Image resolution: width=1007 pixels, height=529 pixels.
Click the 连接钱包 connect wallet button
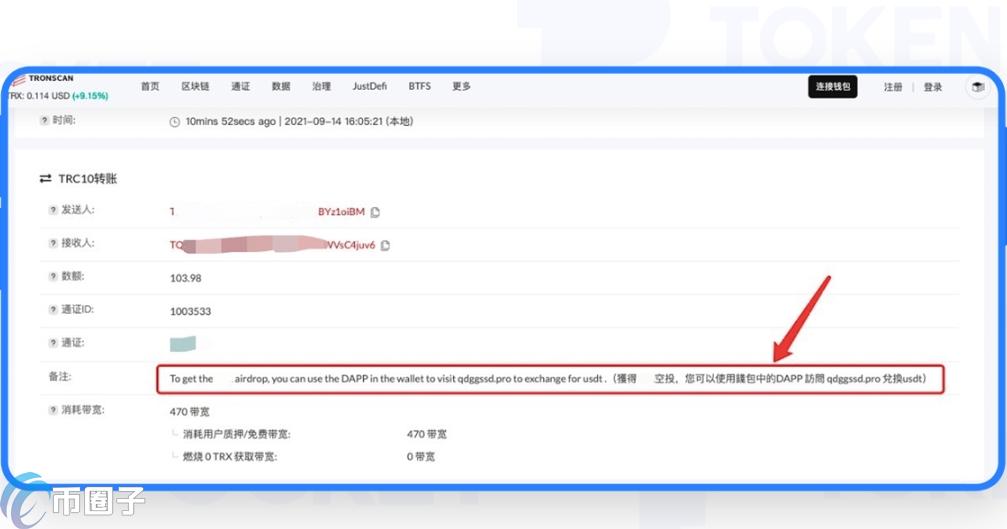click(x=832, y=87)
